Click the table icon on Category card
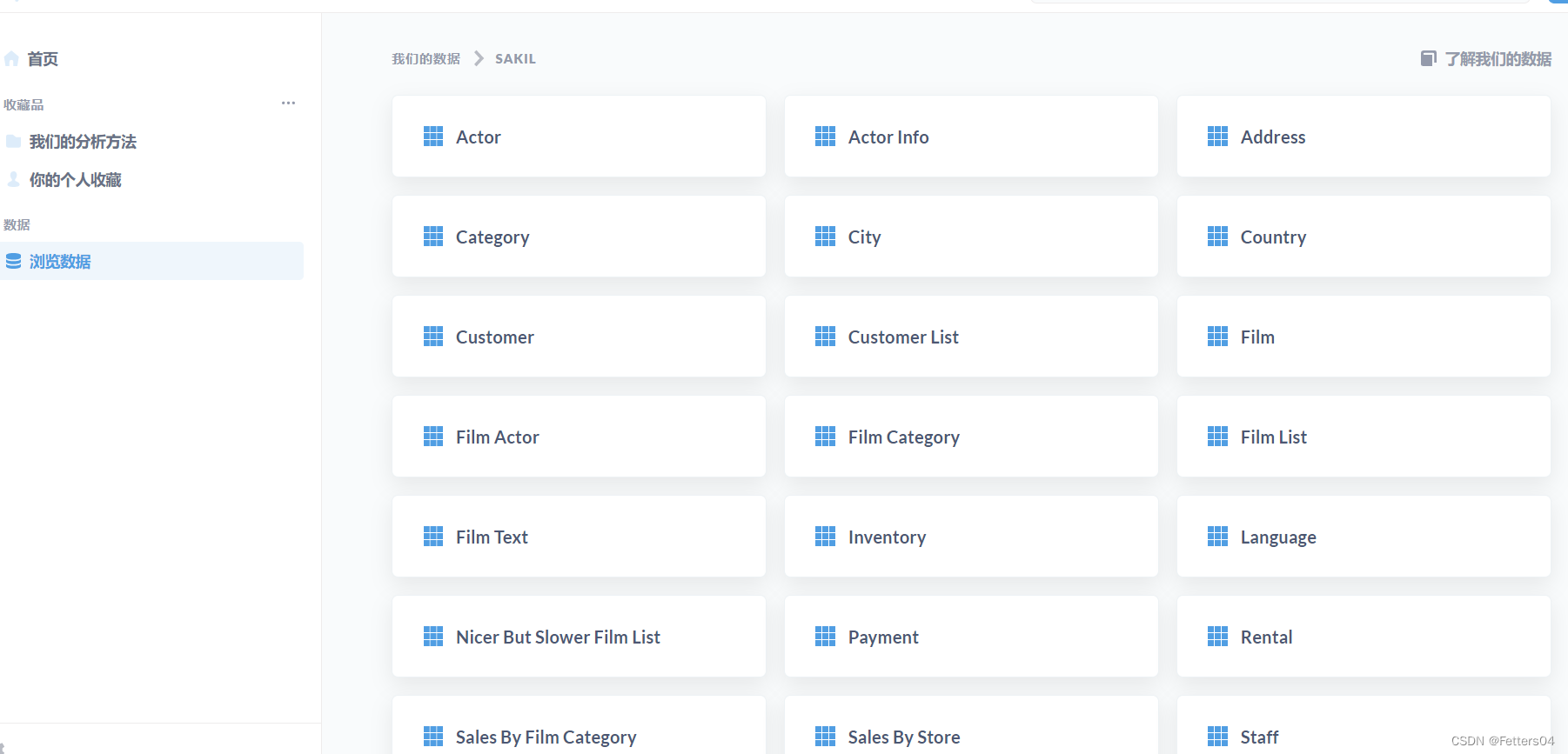Viewport: 1568px width, 754px height. coord(433,237)
